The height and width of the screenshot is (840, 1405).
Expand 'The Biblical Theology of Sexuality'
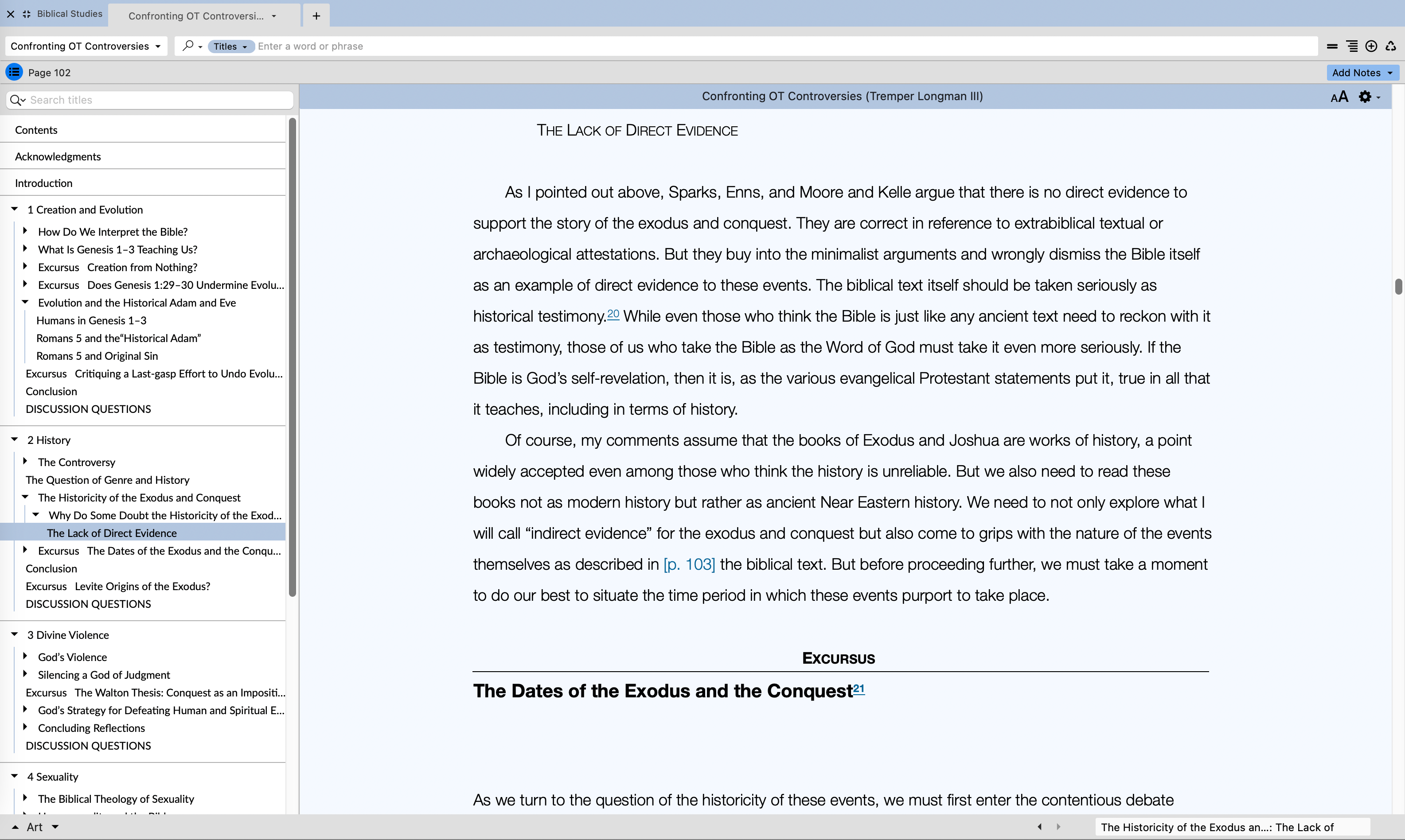25,798
